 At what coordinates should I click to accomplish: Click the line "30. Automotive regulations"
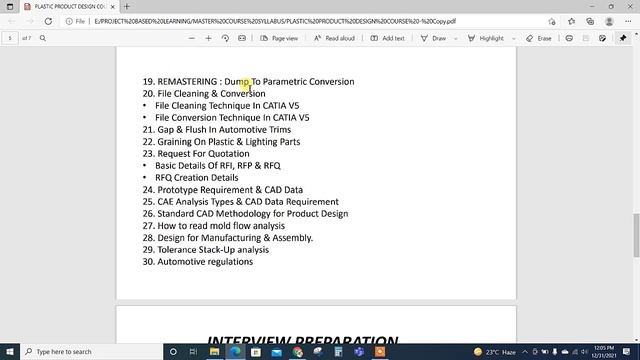point(198,262)
